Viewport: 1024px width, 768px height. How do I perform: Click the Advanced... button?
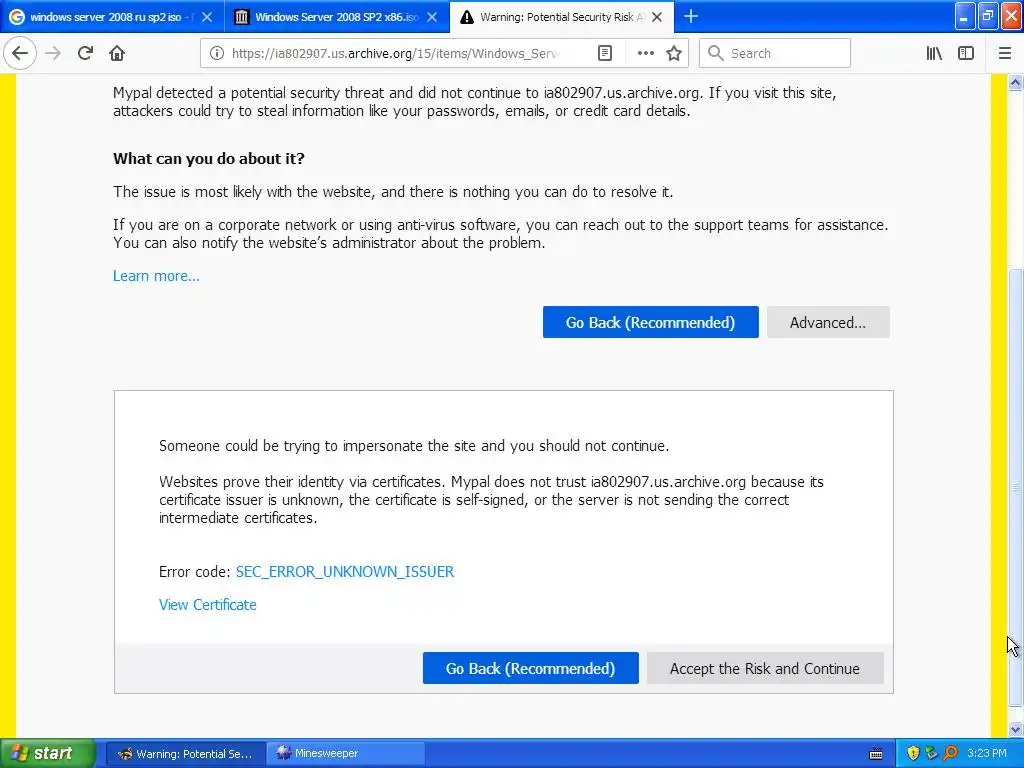tap(828, 322)
